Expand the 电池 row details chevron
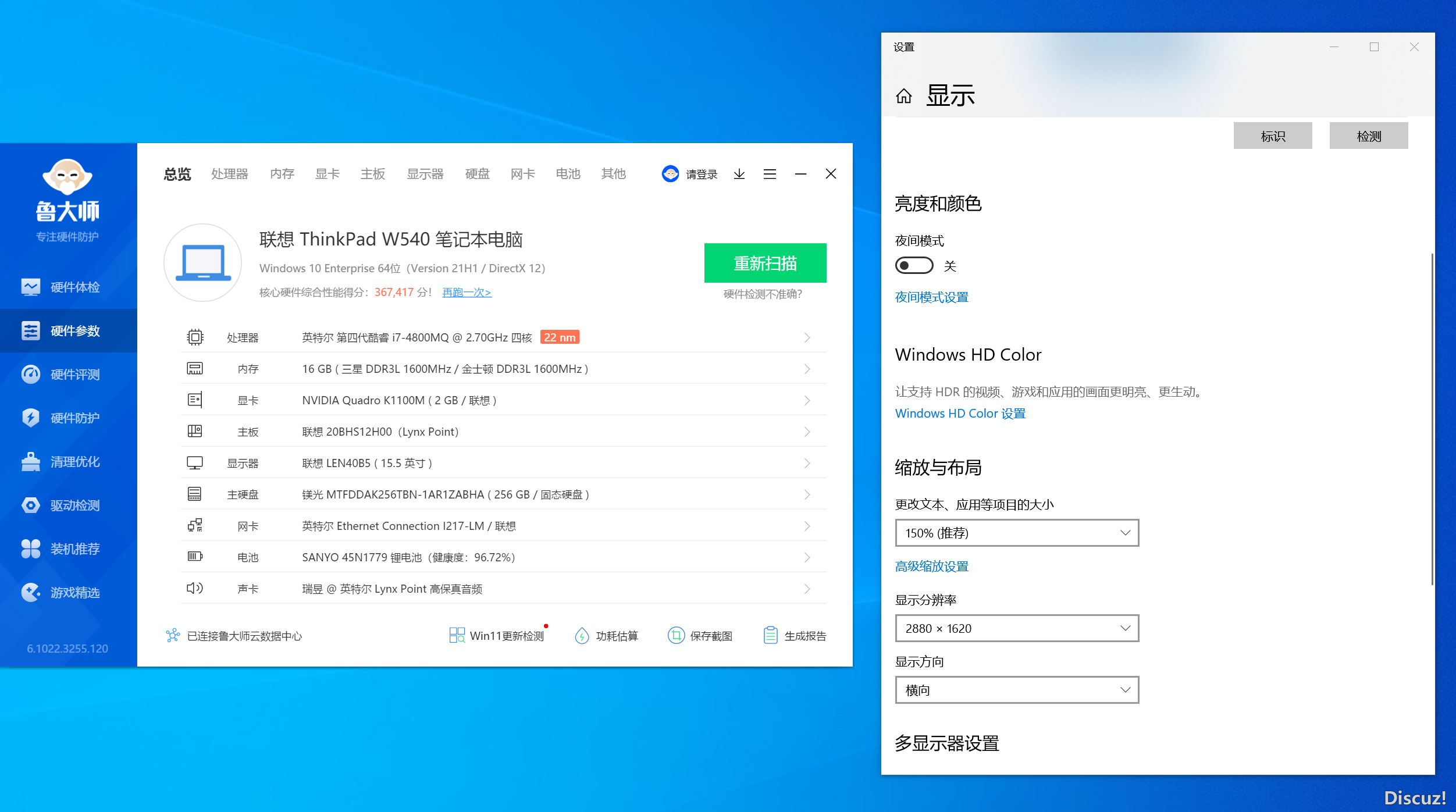 pos(807,557)
